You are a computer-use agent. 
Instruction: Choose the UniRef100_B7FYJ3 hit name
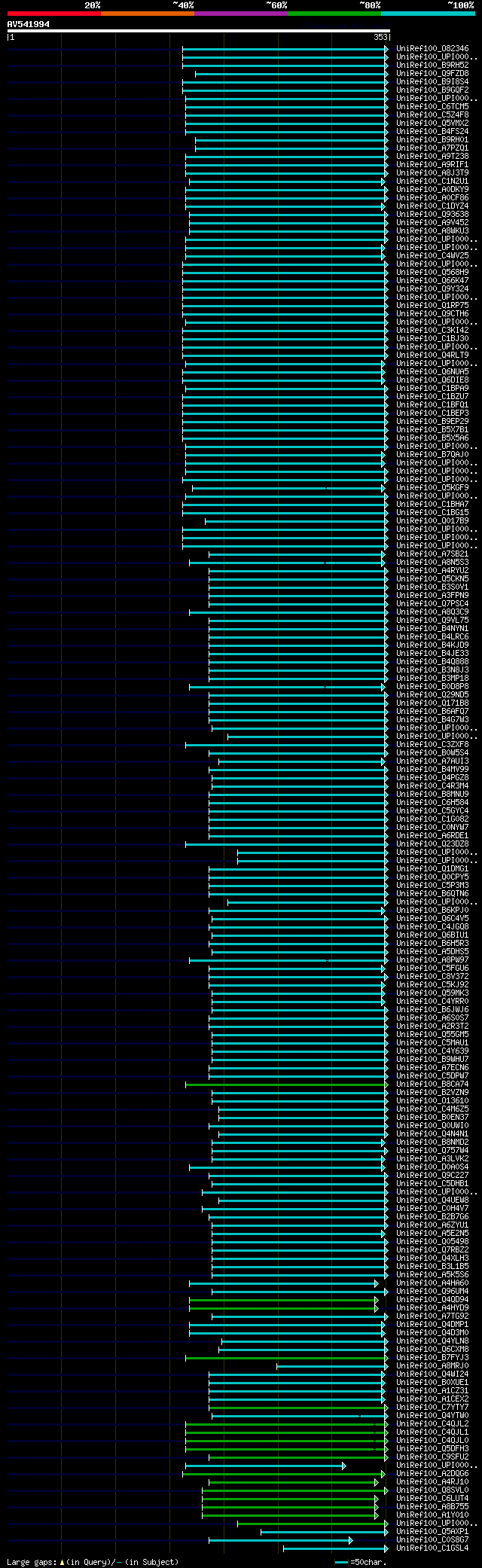[432, 1358]
